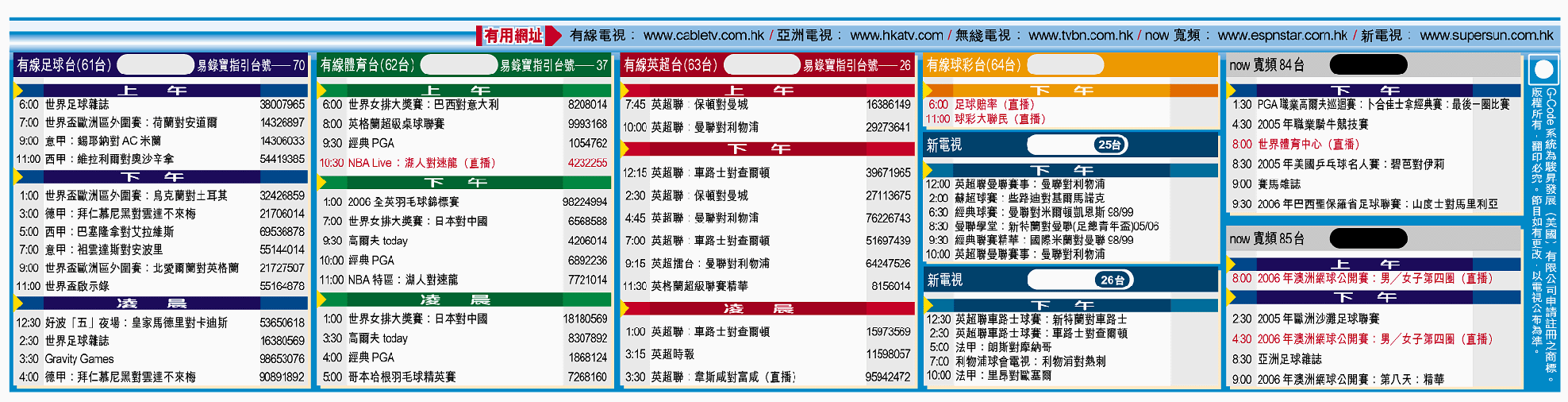Click the 3:15 英超時報 listing
The height and width of the screenshot is (402, 1568).
767,354
